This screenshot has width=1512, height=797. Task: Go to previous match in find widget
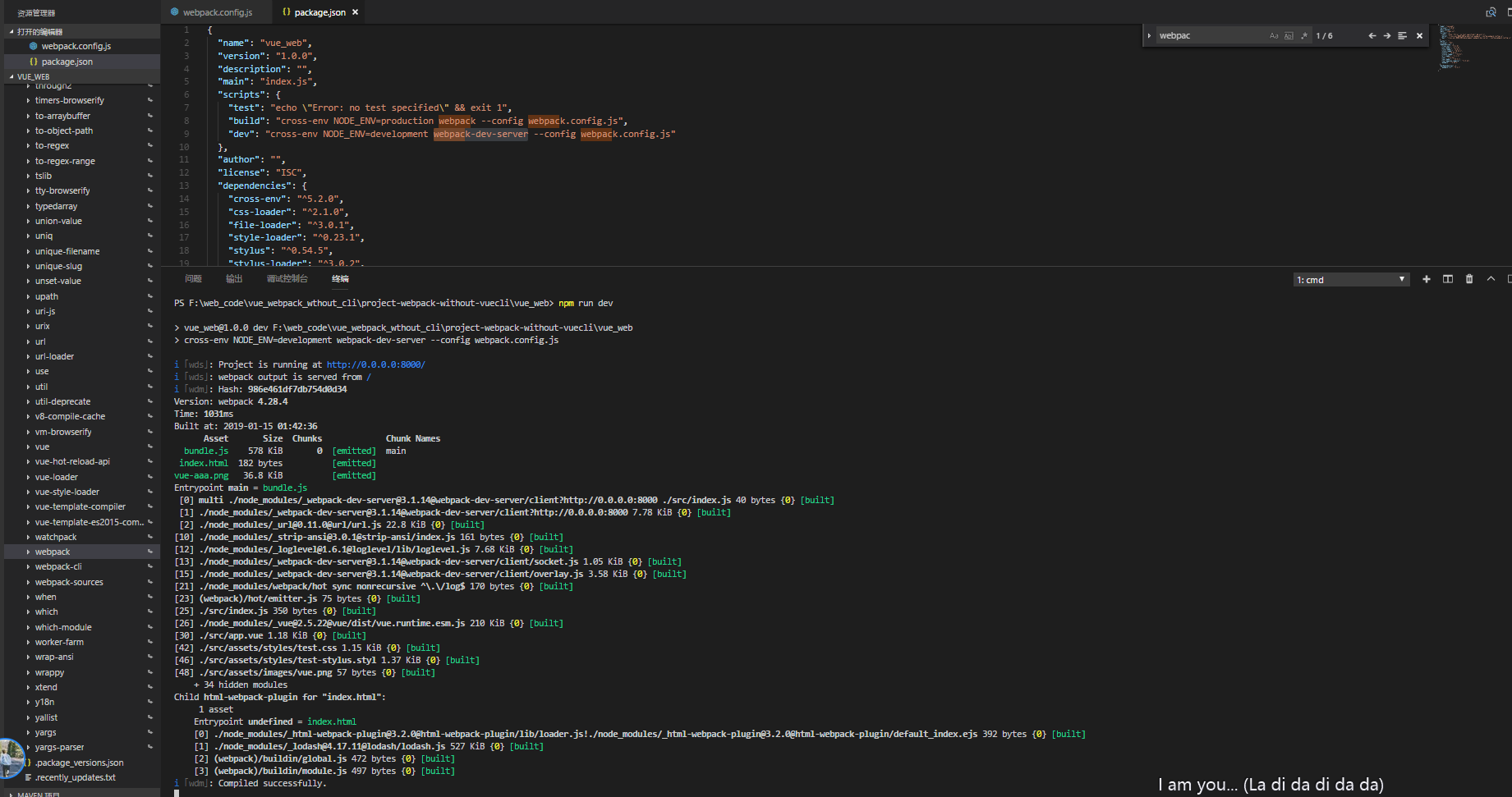[x=1372, y=36]
